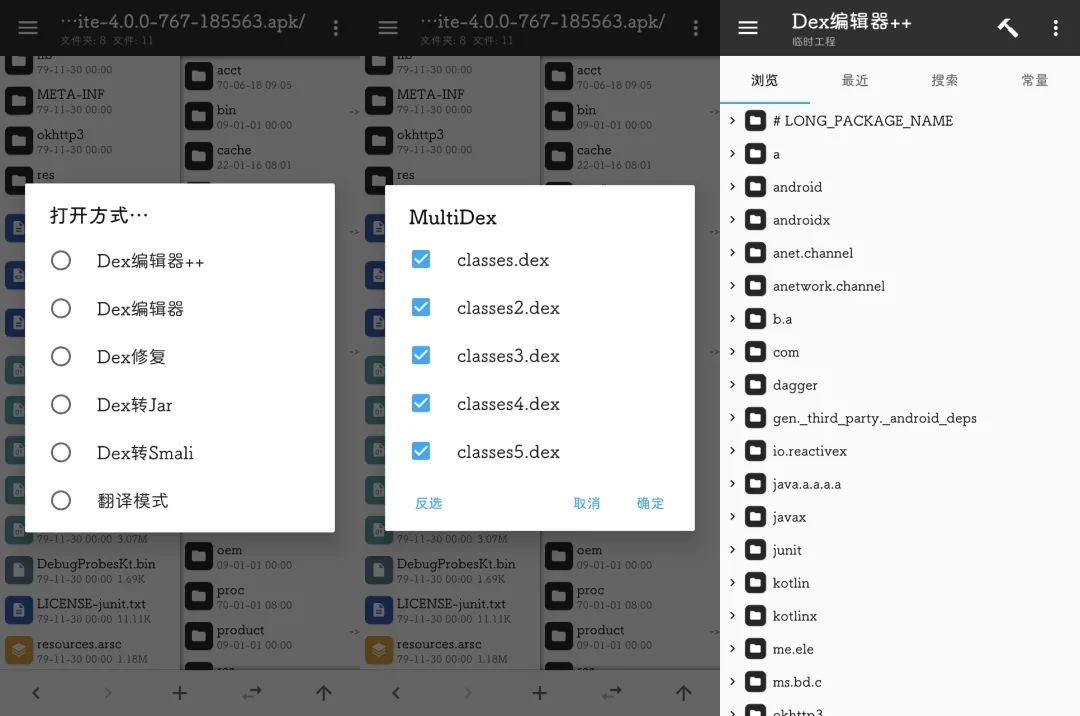Open hamburger menu in Dex编辑器++ header
Image resolution: width=1080 pixels, height=716 pixels.
[748, 28]
